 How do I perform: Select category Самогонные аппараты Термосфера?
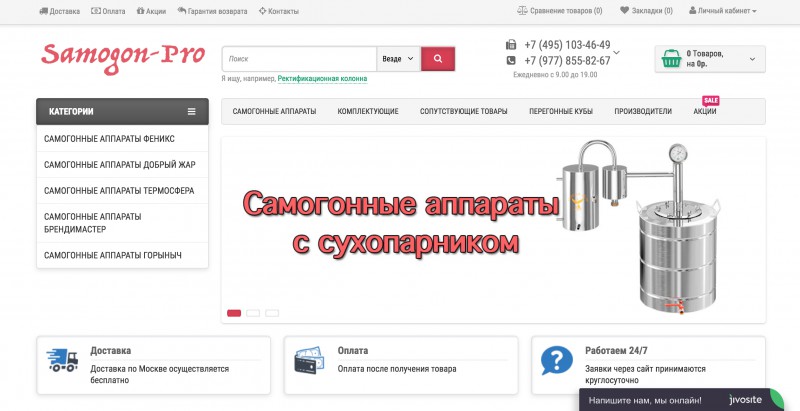(x=122, y=191)
